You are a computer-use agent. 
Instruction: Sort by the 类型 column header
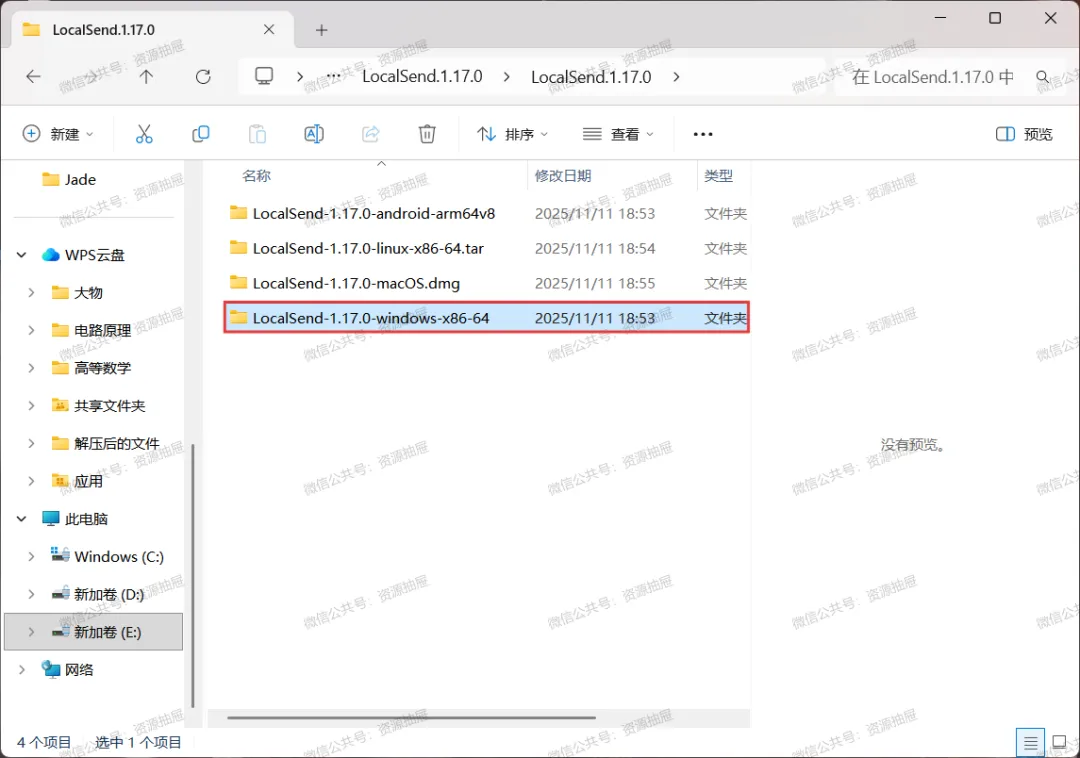coord(718,176)
